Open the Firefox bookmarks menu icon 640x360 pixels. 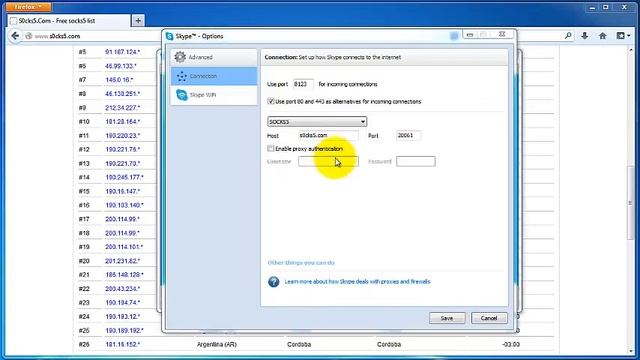pyautogui.click(x=623, y=36)
